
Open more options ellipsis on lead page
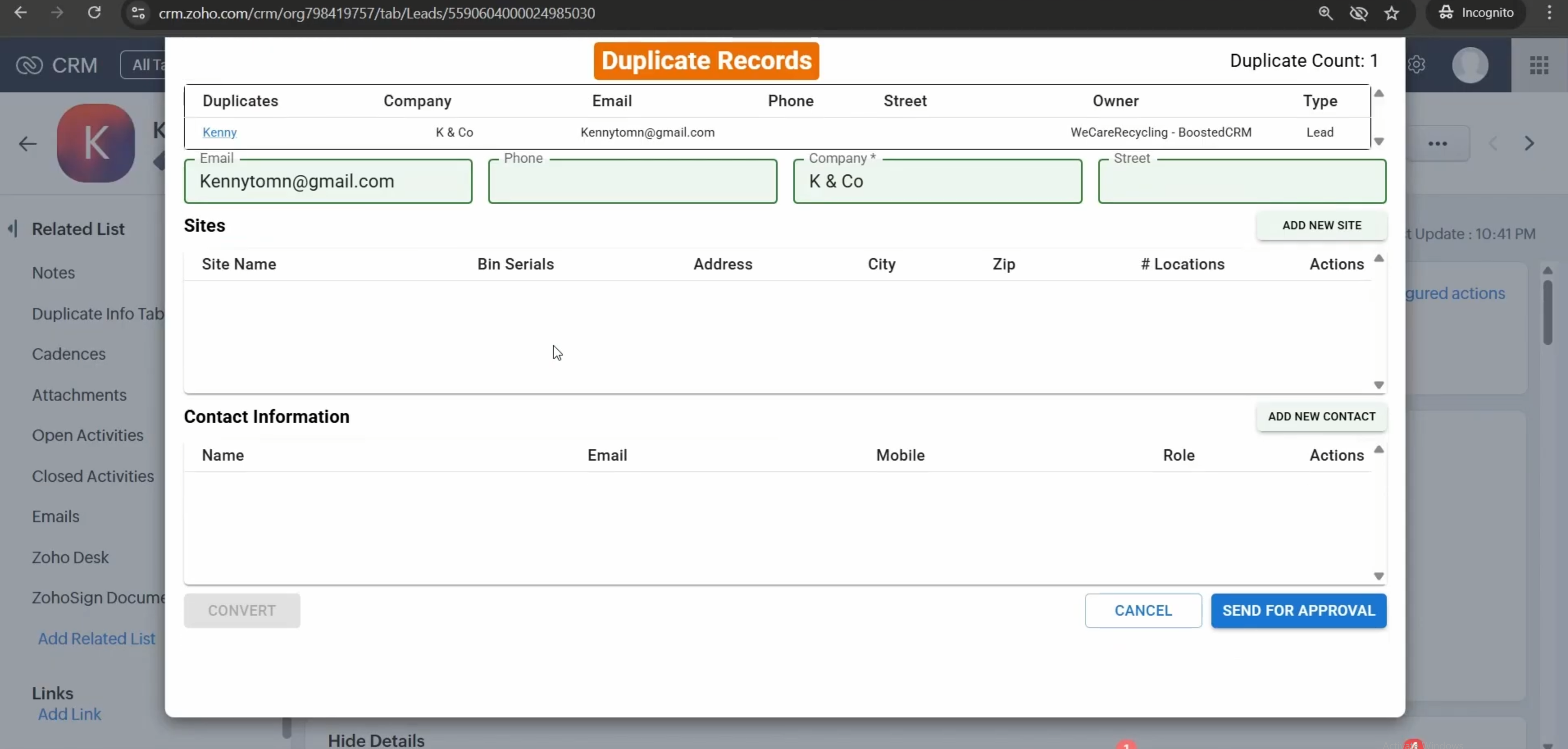click(1438, 144)
